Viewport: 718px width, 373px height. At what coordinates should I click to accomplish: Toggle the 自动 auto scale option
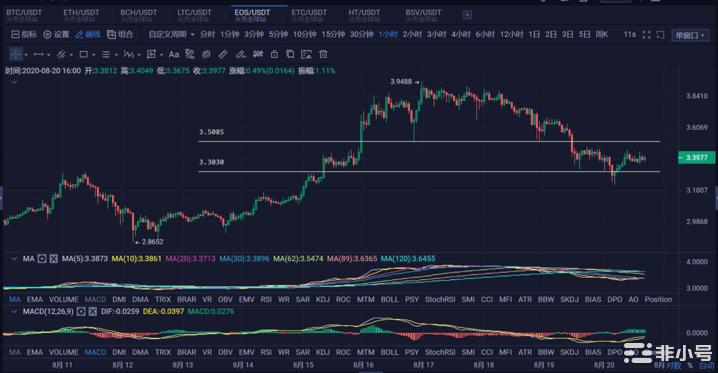pyautogui.click(x=706, y=365)
